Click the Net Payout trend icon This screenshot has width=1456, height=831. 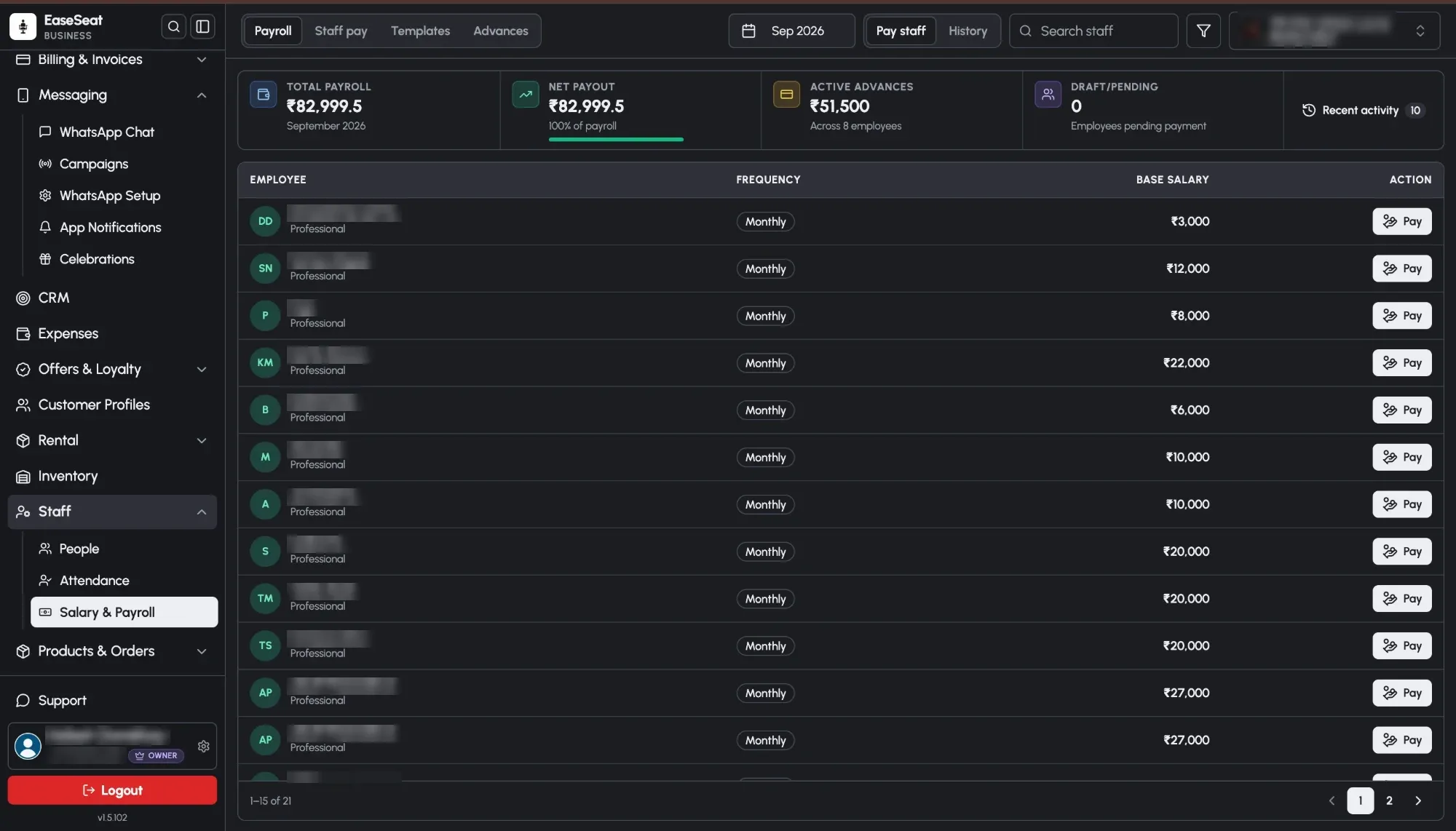[x=526, y=95]
